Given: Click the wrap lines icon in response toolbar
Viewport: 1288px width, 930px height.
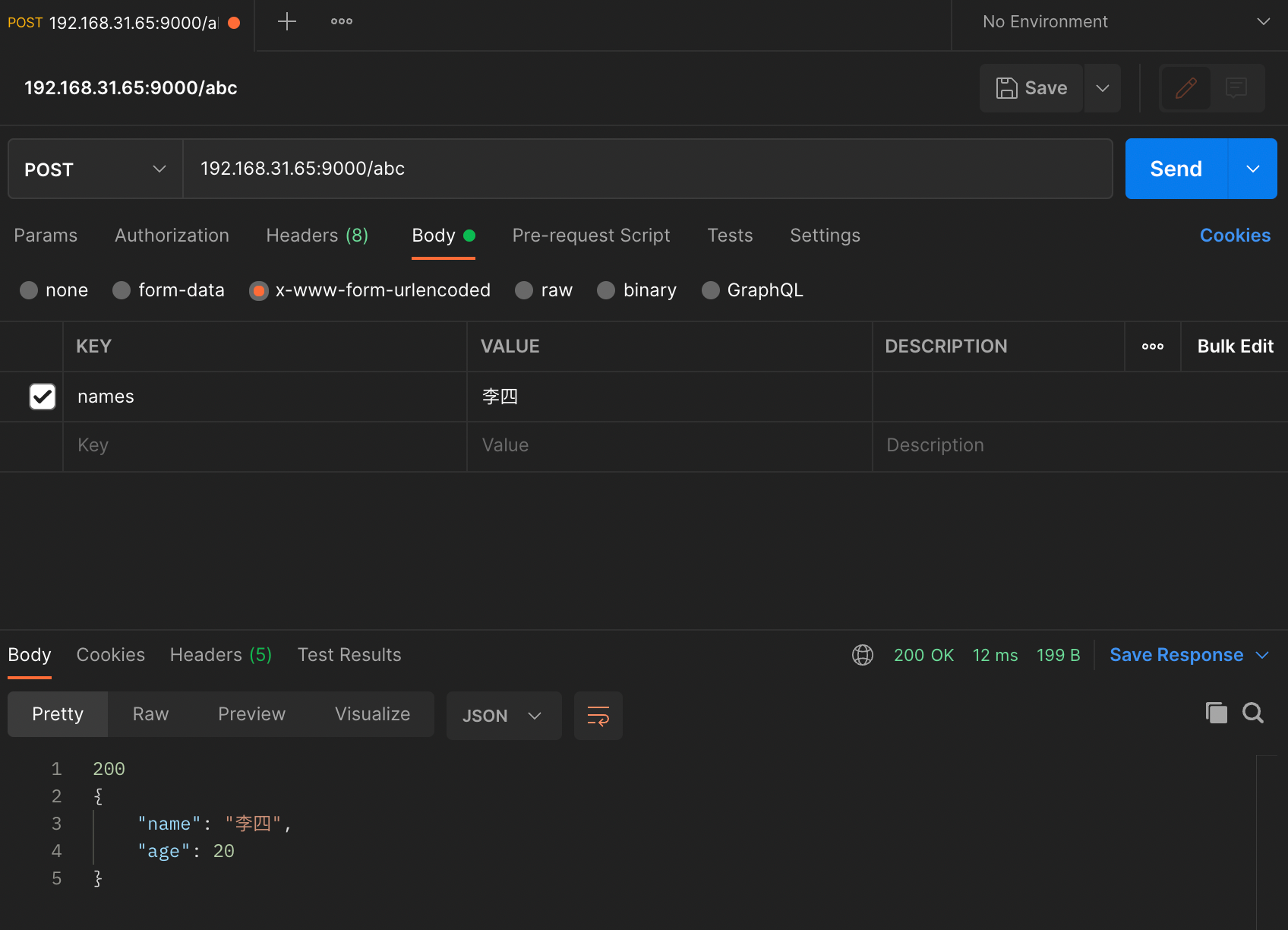Looking at the screenshot, I should point(598,716).
